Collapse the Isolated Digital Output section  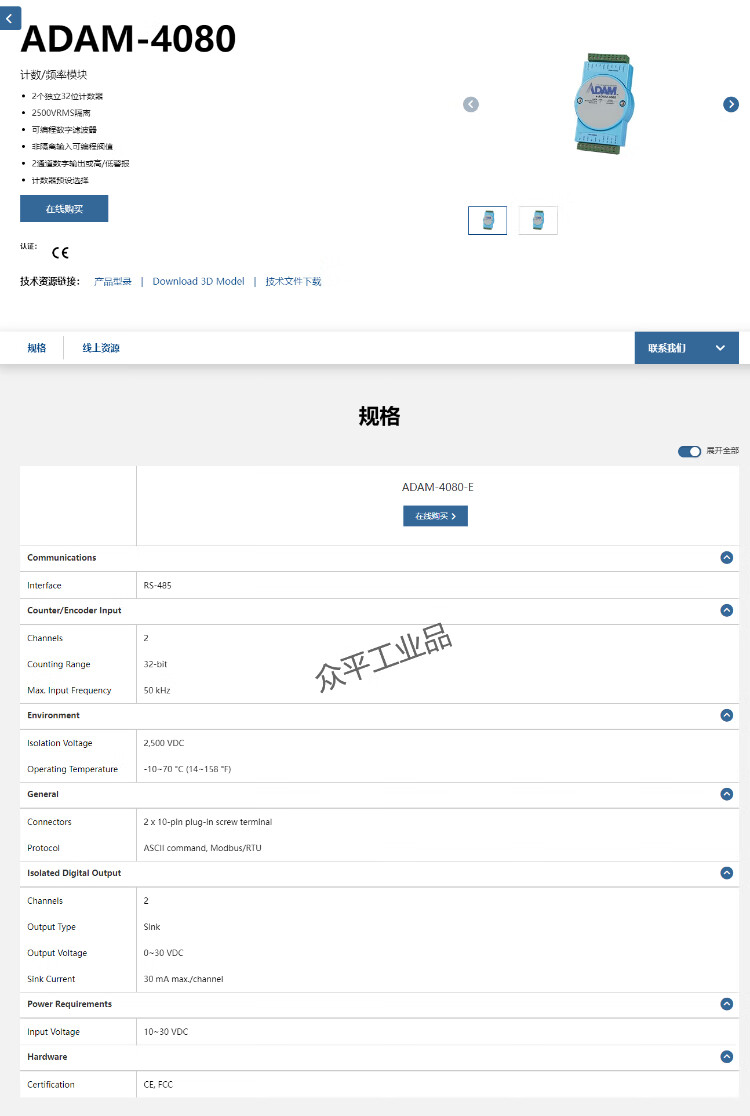pyautogui.click(x=727, y=873)
